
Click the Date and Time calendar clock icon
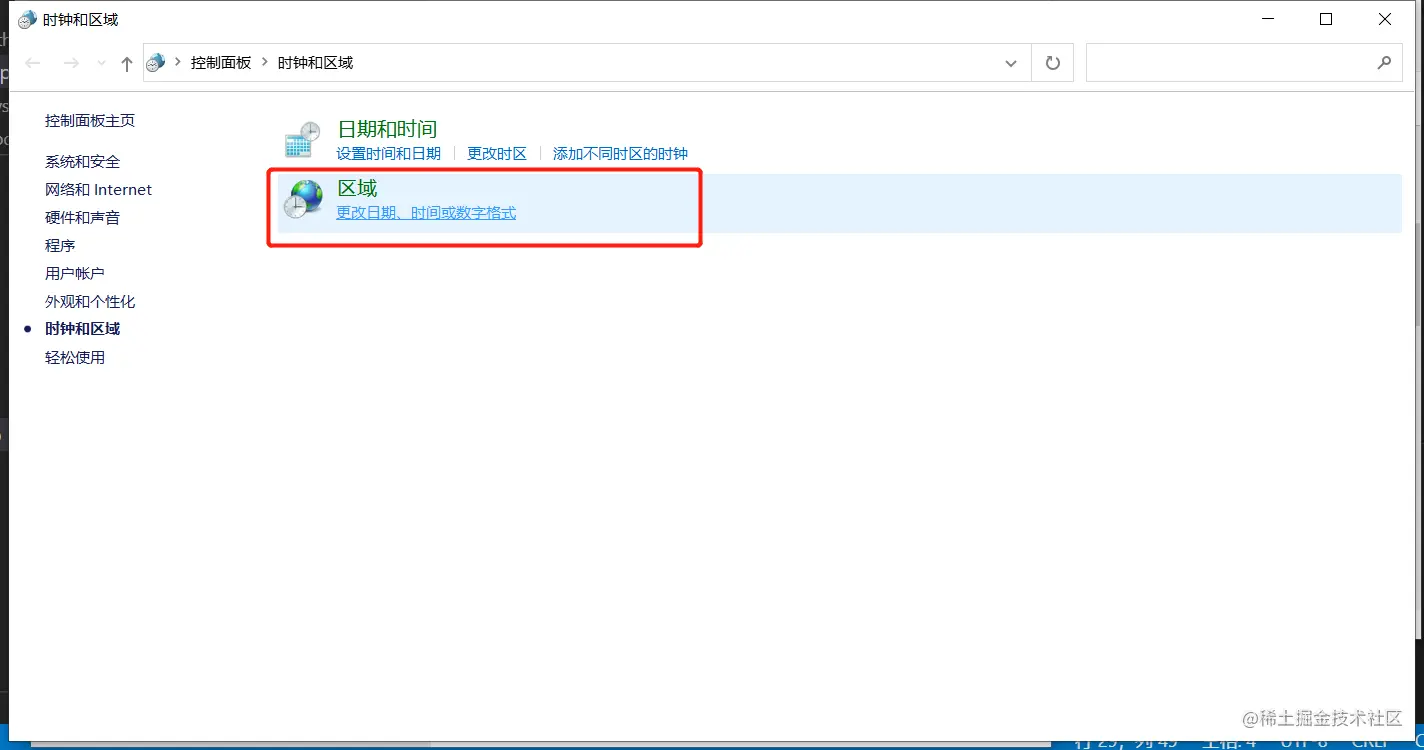(x=302, y=140)
